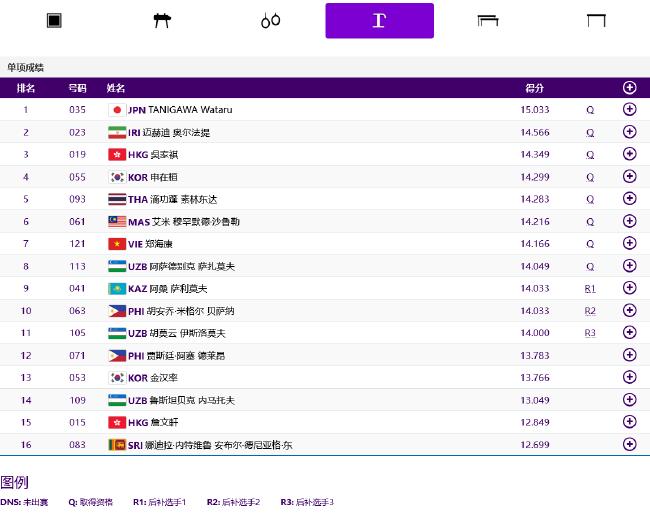The width and height of the screenshot is (650, 516).
Task: Expand details for UZB rank 8 row
Action: tap(629, 266)
